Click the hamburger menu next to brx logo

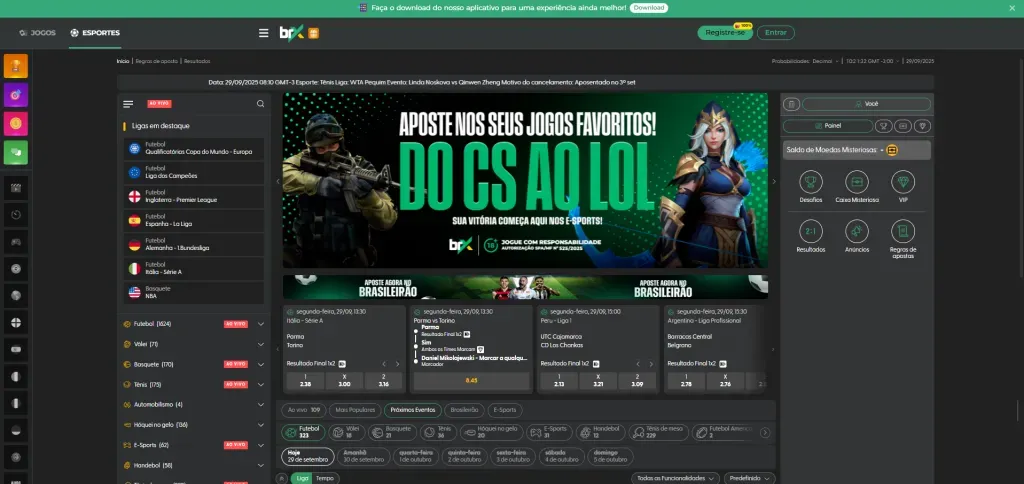(x=264, y=33)
